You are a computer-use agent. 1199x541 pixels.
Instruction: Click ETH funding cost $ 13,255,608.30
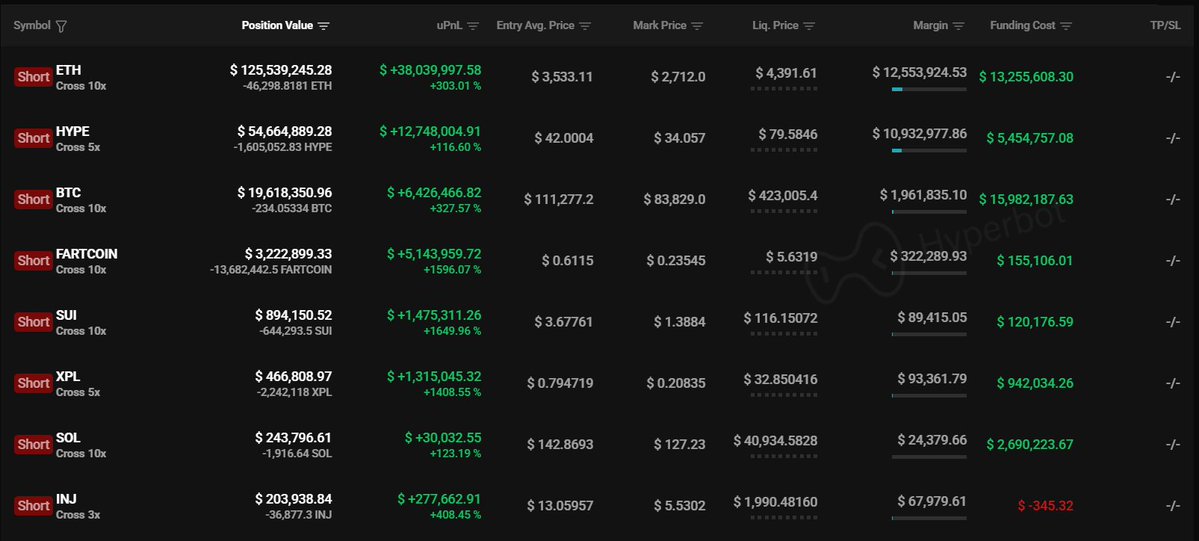point(1026,77)
